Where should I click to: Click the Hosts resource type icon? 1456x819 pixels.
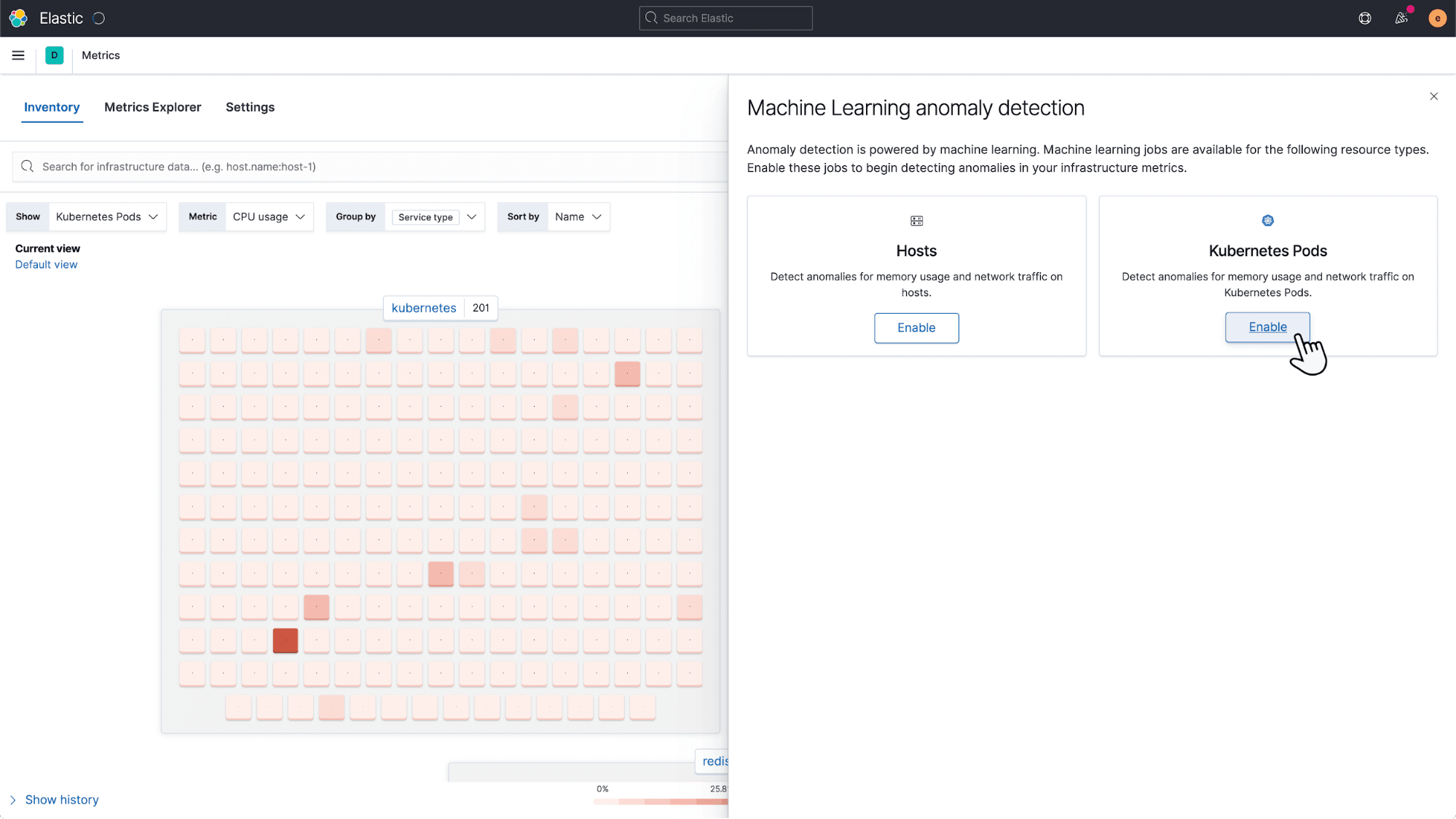[916, 221]
